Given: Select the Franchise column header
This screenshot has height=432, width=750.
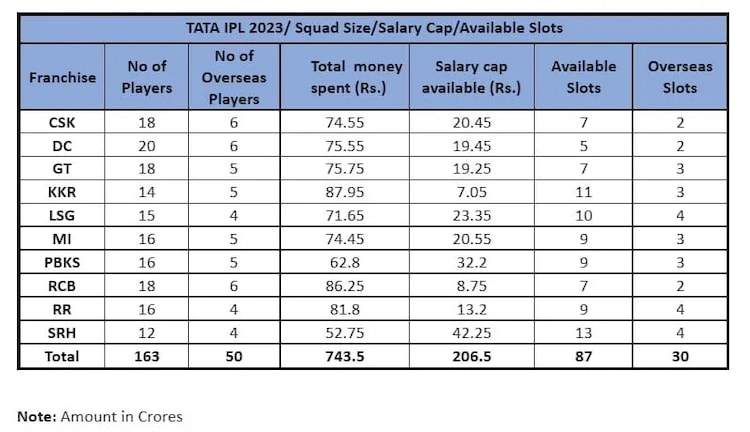Looking at the screenshot, I should tap(62, 77).
